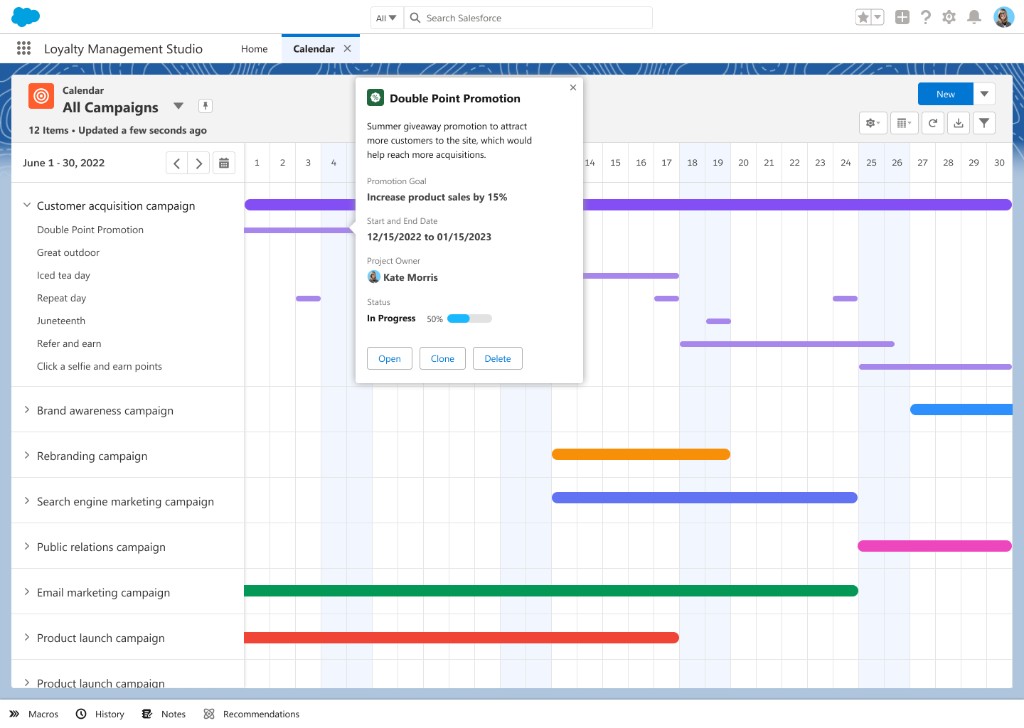Image resolution: width=1024 pixels, height=728 pixels.
Task: Click the Favorites star icon
Action: pyautogui.click(x=863, y=18)
